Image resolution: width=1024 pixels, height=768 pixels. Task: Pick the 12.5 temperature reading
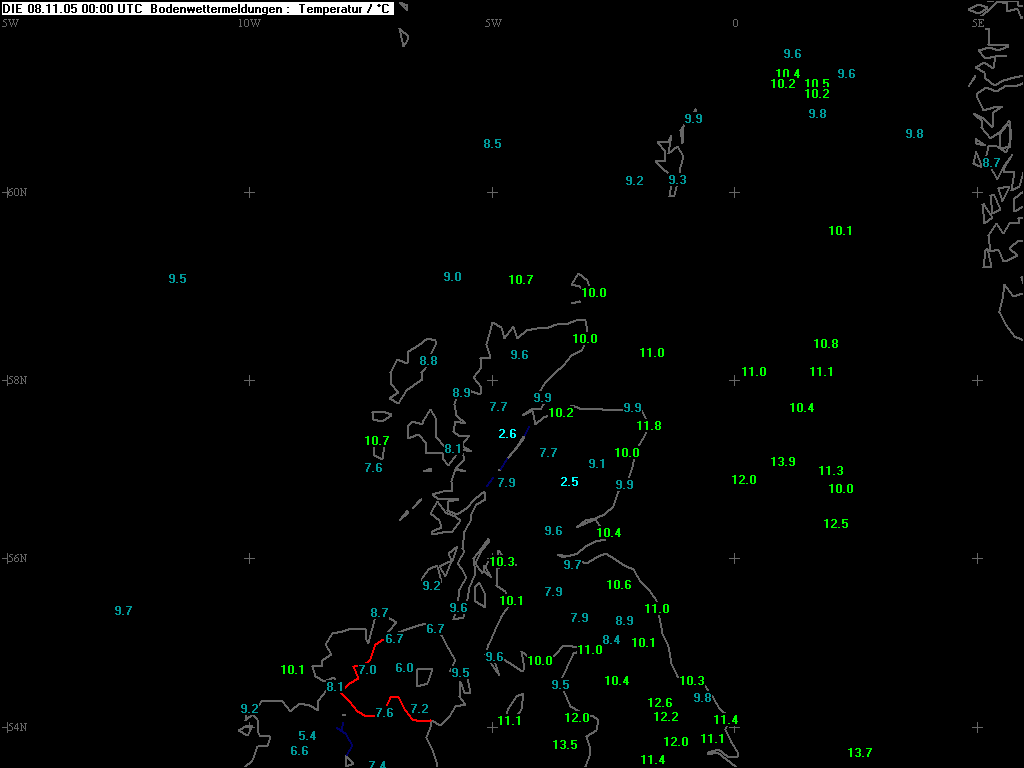pos(836,524)
